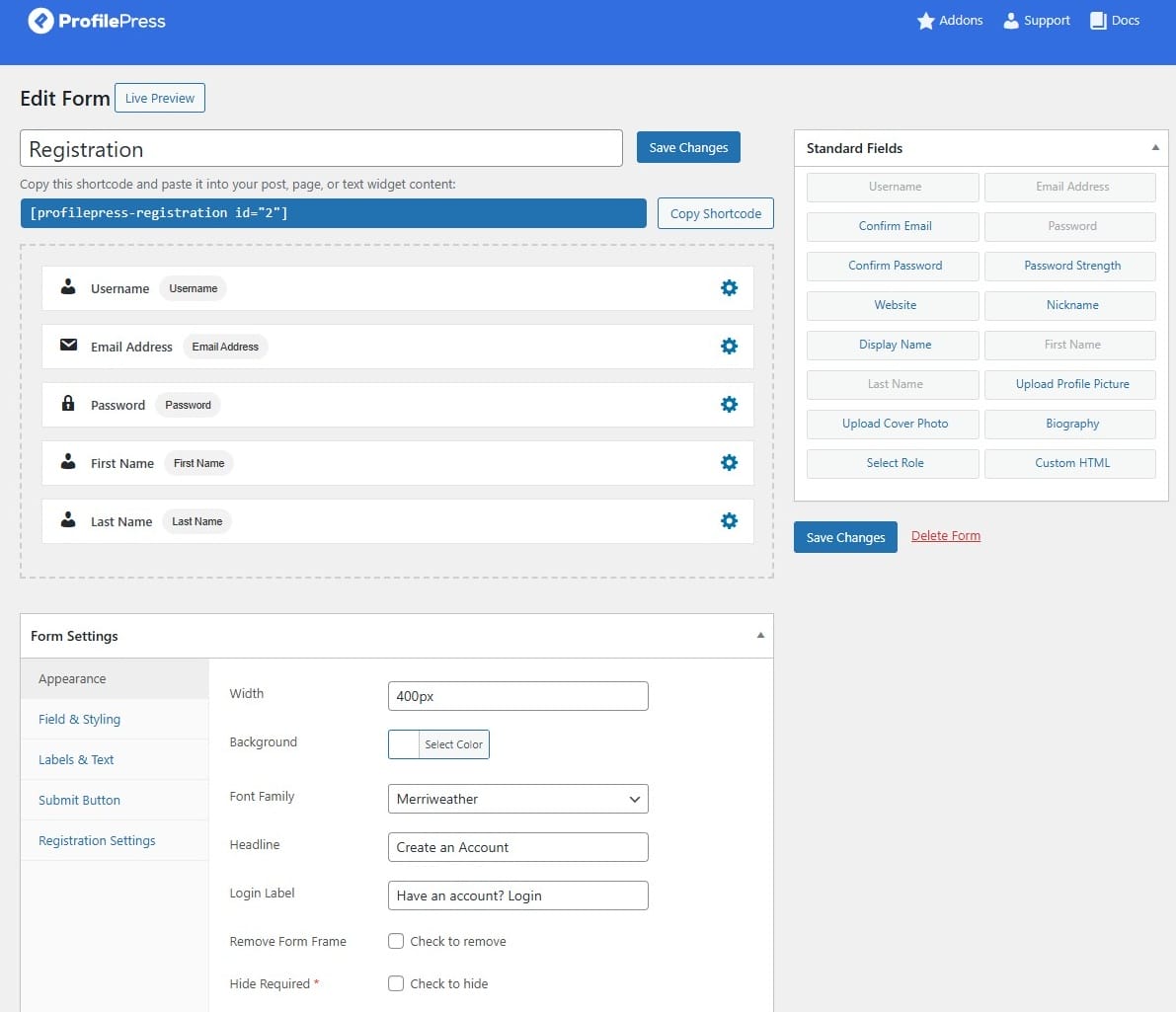Add the Select Role standard field
This screenshot has width=1176, height=1012.
pos(893,464)
